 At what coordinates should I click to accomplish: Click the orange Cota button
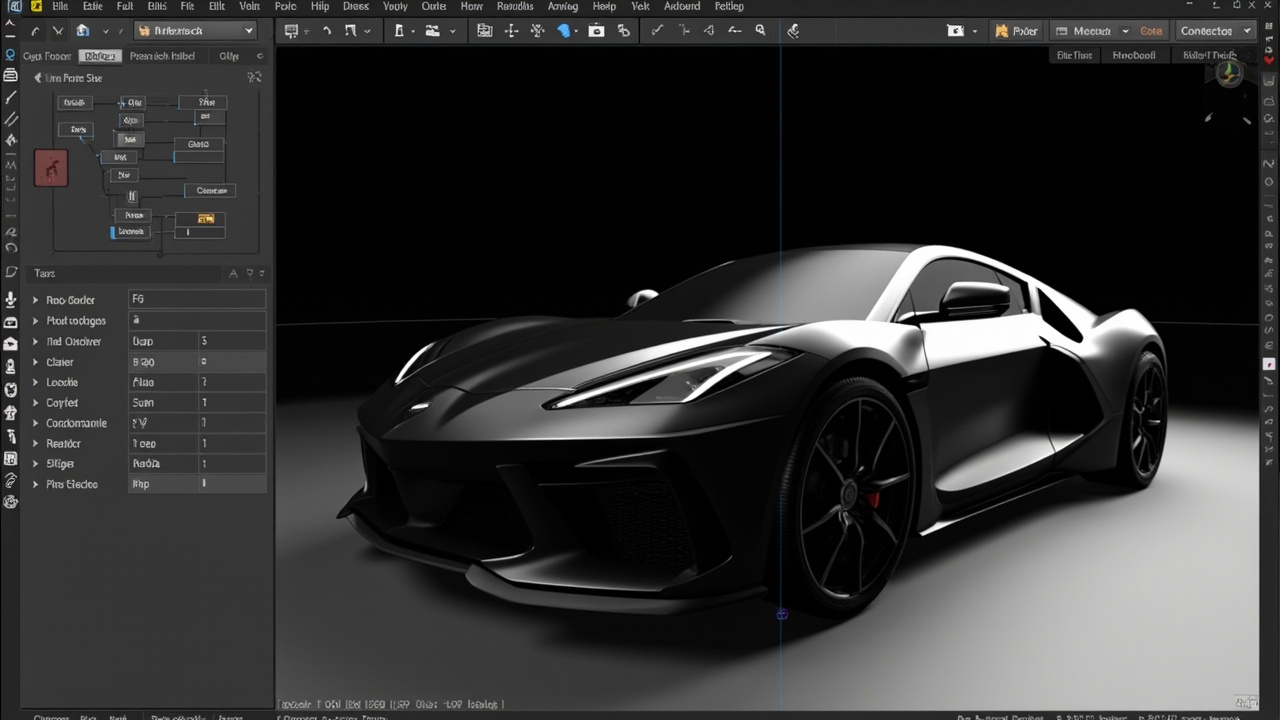tap(1150, 31)
